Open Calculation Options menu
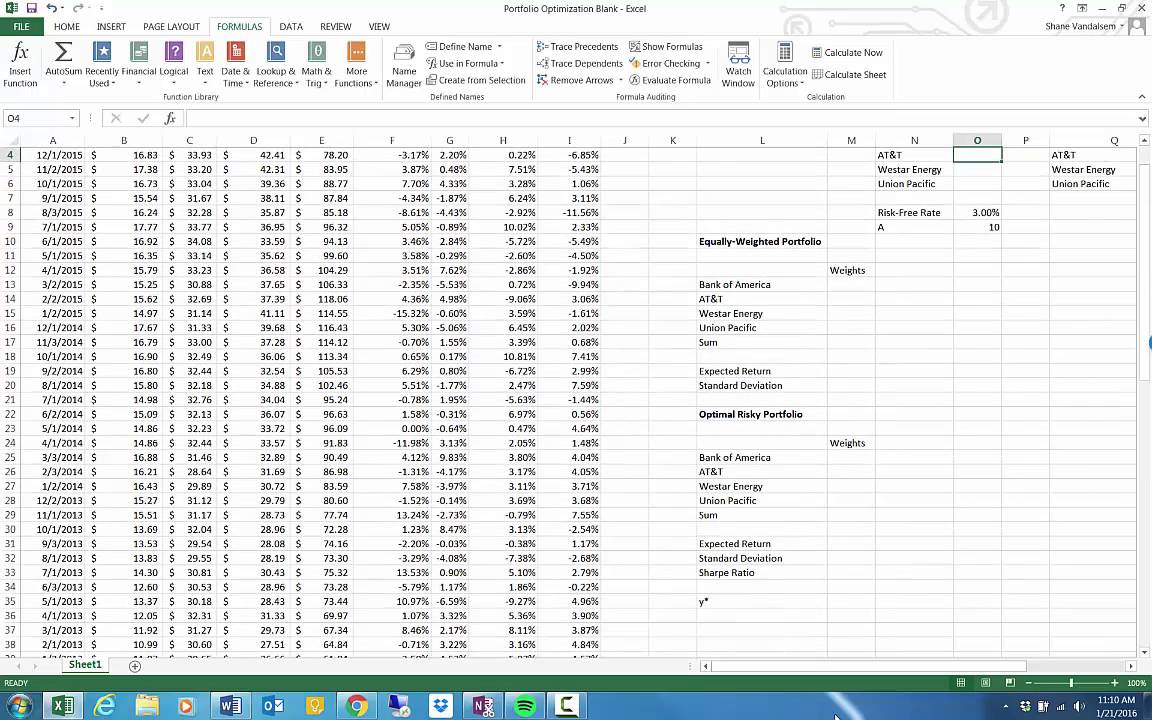 (x=785, y=65)
